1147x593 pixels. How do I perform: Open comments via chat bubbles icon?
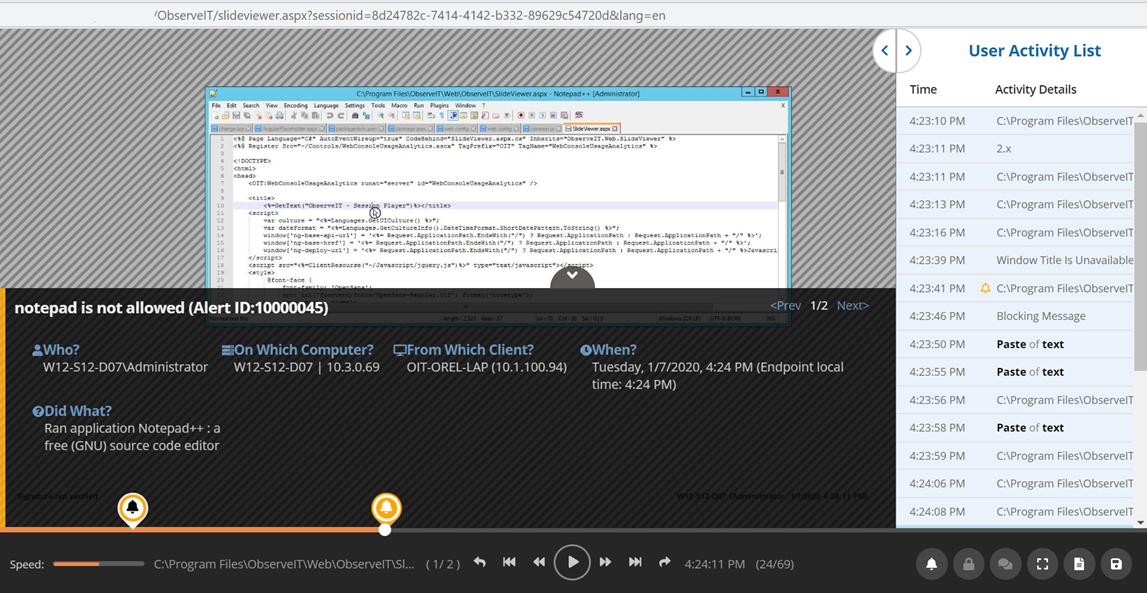(x=1005, y=564)
